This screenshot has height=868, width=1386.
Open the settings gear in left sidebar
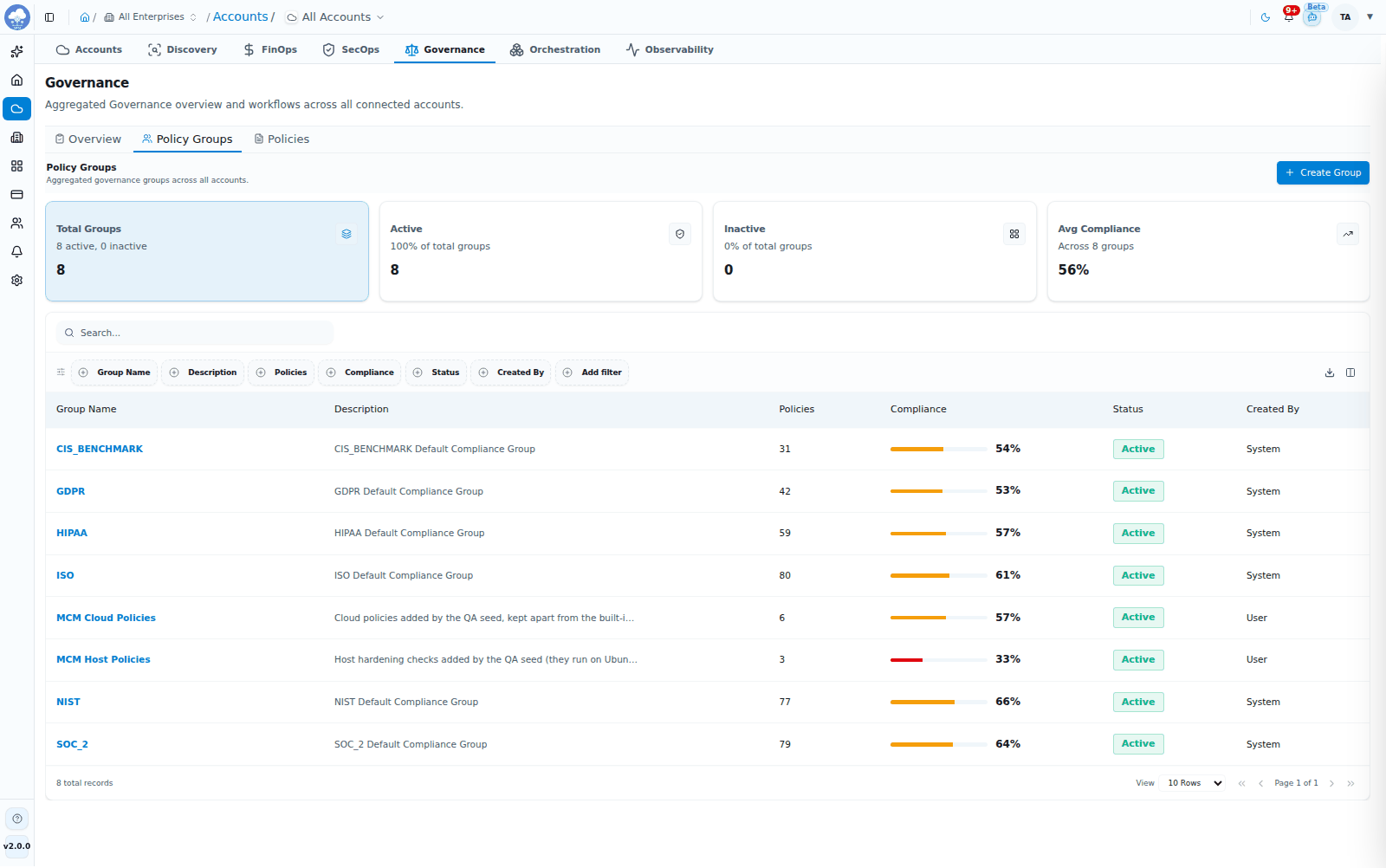pyautogui.click(x=16, y=281)
